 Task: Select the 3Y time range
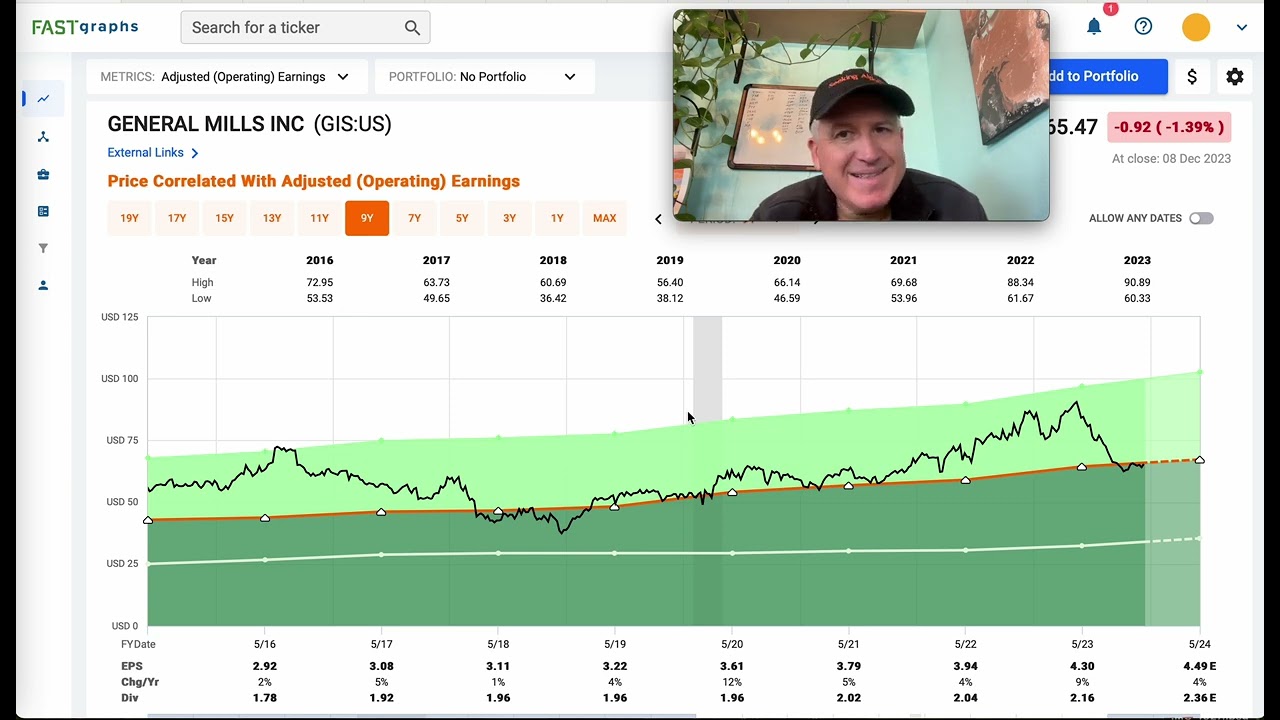coord(509,218)
